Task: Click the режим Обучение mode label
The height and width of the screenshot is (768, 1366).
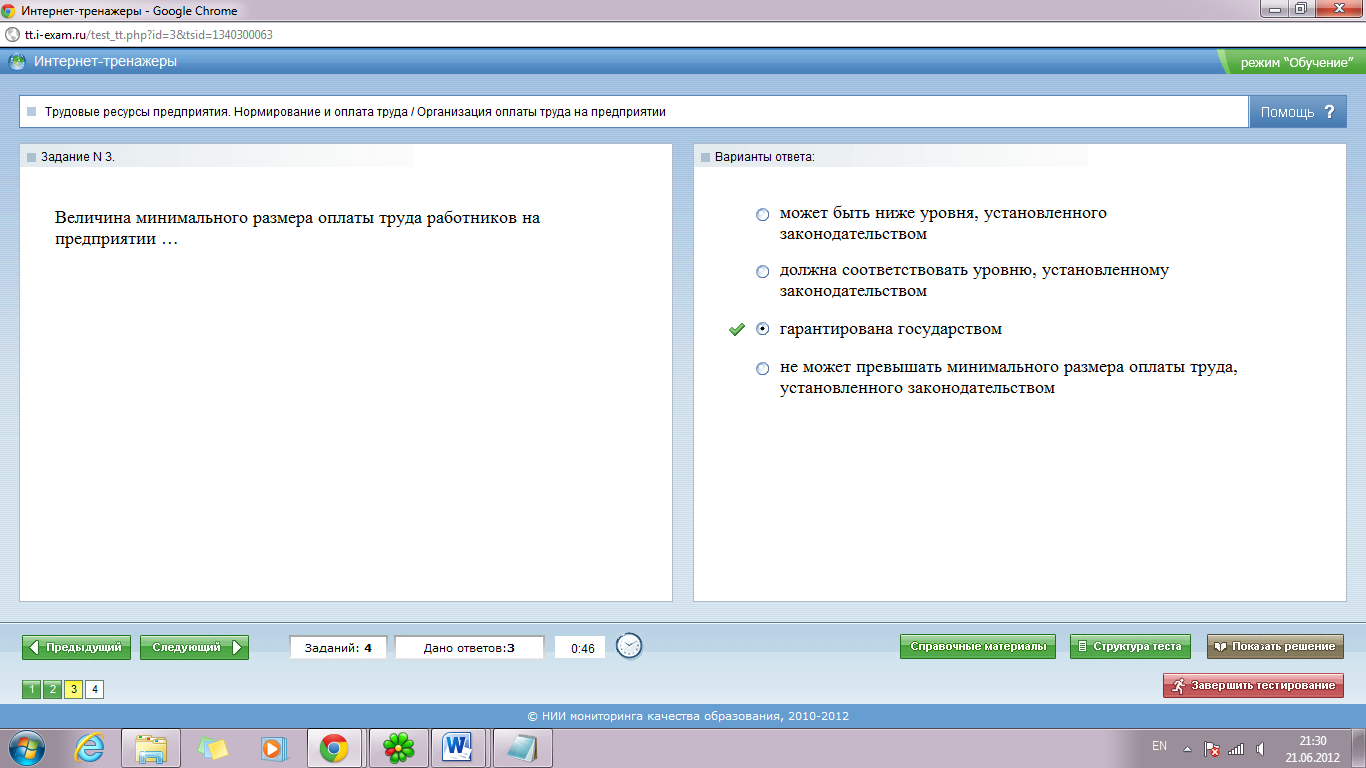Action: [1296, 62]
